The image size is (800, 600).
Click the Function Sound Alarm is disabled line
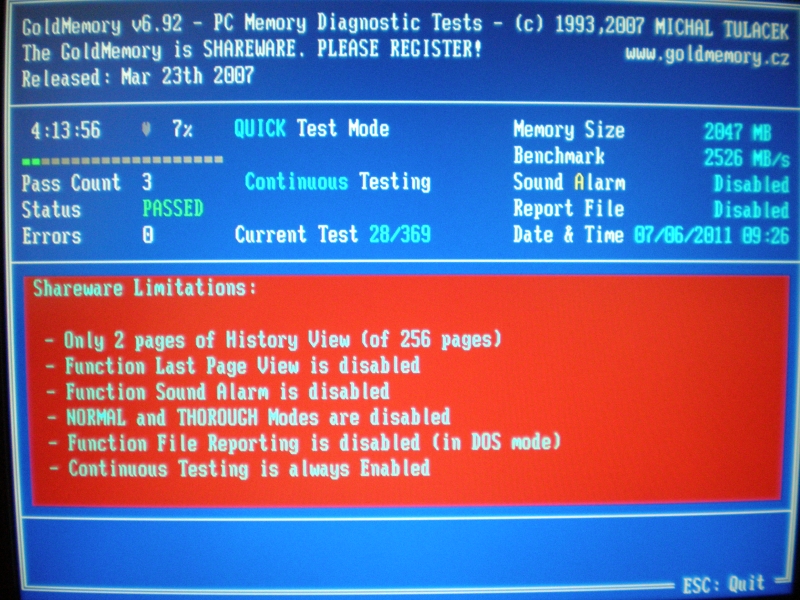218,392
